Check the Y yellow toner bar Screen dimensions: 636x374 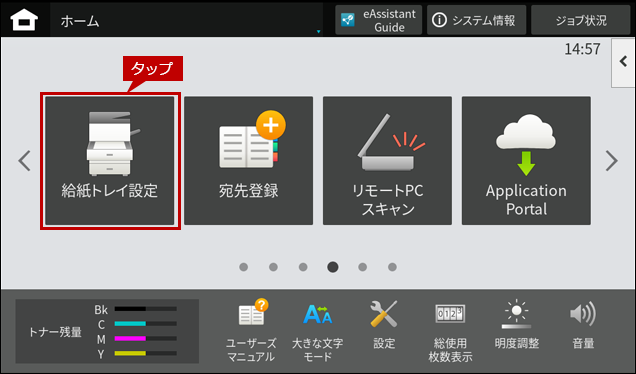point(145,353)
